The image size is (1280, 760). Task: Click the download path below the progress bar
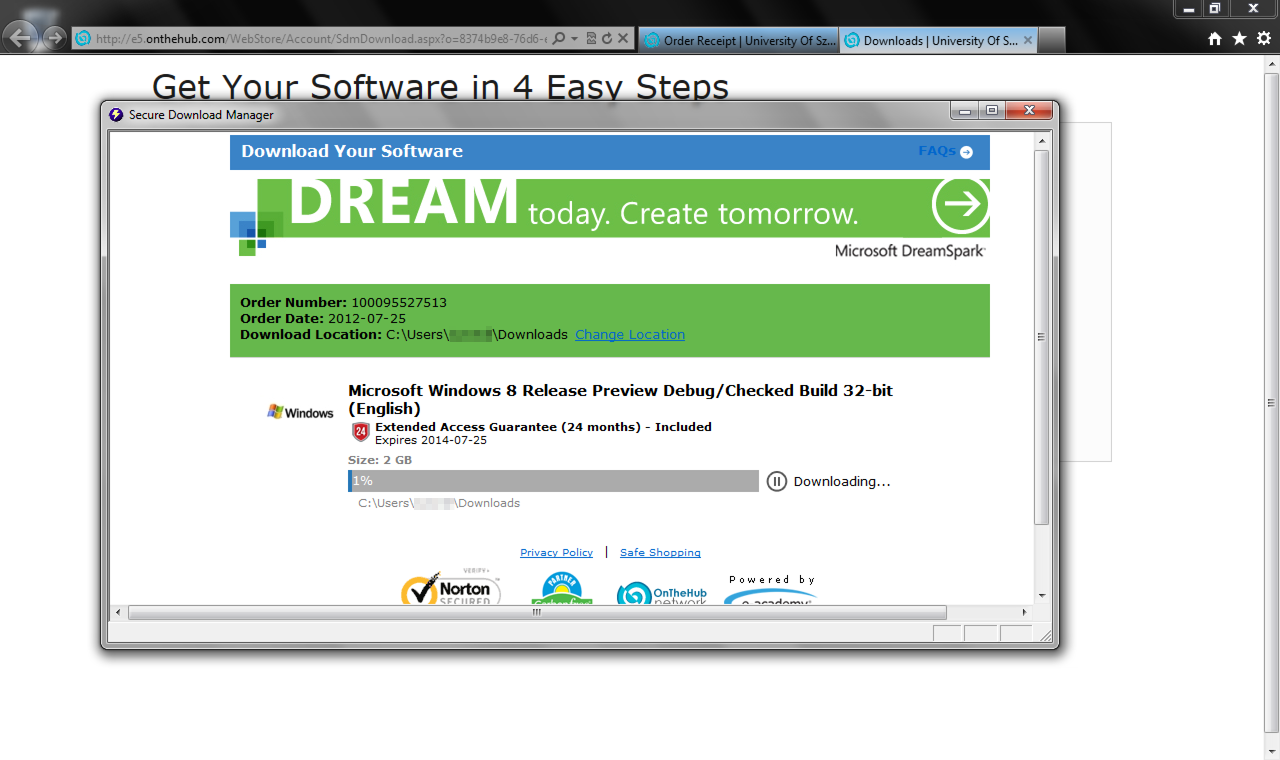pos(439,503)
